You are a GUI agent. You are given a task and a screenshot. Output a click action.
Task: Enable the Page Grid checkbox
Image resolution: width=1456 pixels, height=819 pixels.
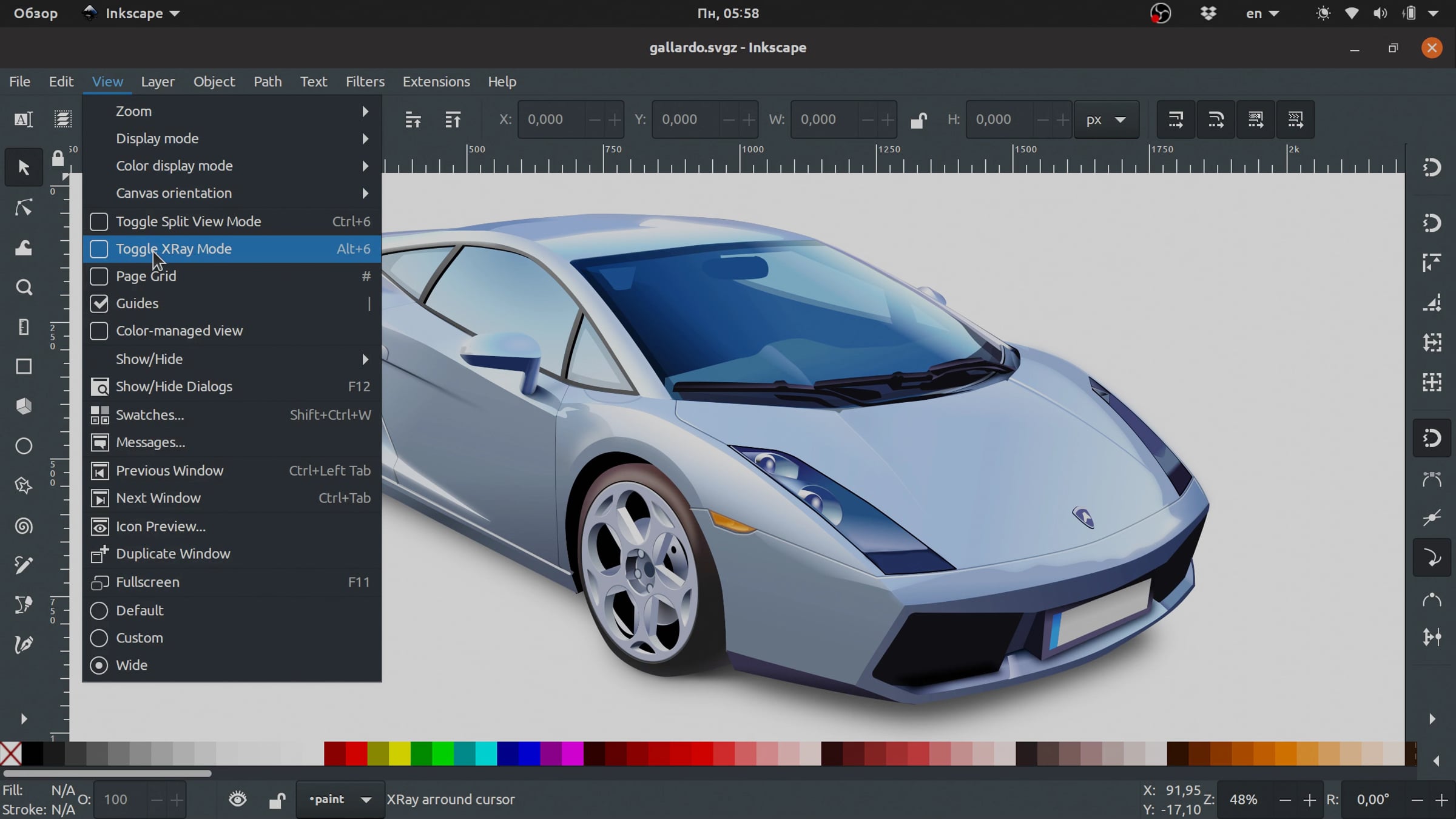click(x=99, y=277)
